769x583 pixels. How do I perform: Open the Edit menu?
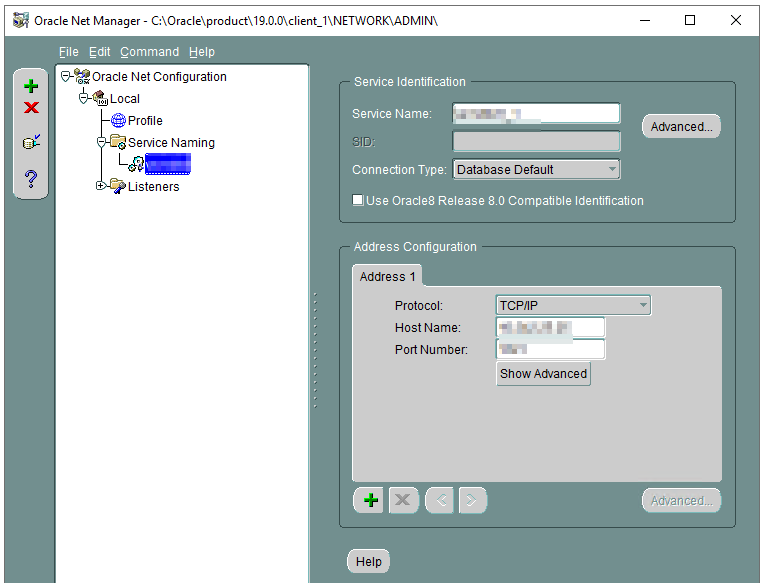[x=100, y=51]
